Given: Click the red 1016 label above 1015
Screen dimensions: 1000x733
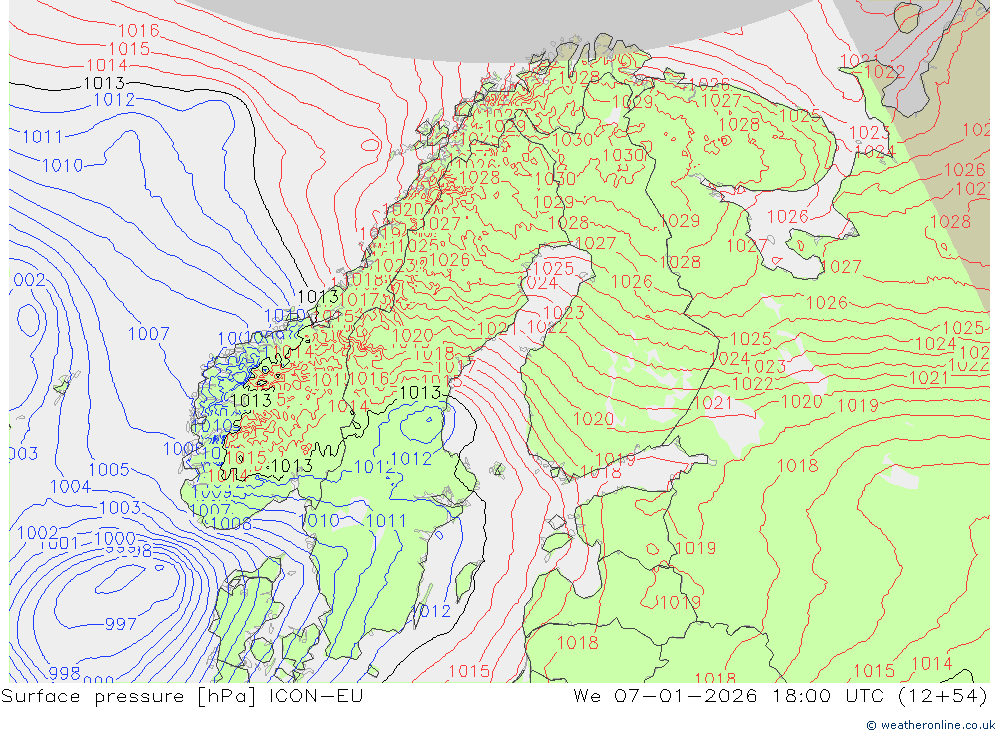Looking at the screenshot, I should 138,30.
